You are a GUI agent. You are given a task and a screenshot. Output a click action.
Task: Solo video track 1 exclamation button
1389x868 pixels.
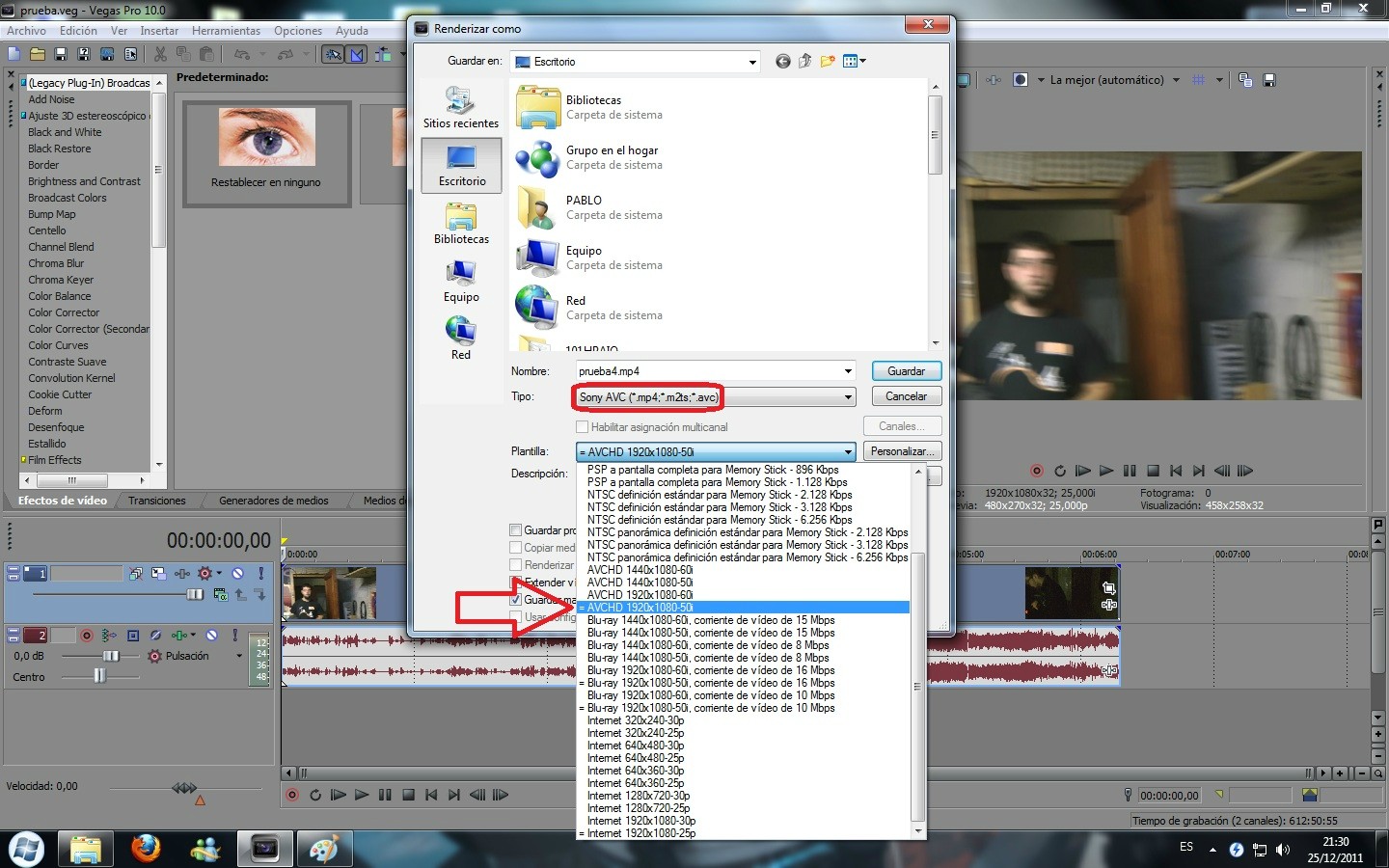click(260, 574)
